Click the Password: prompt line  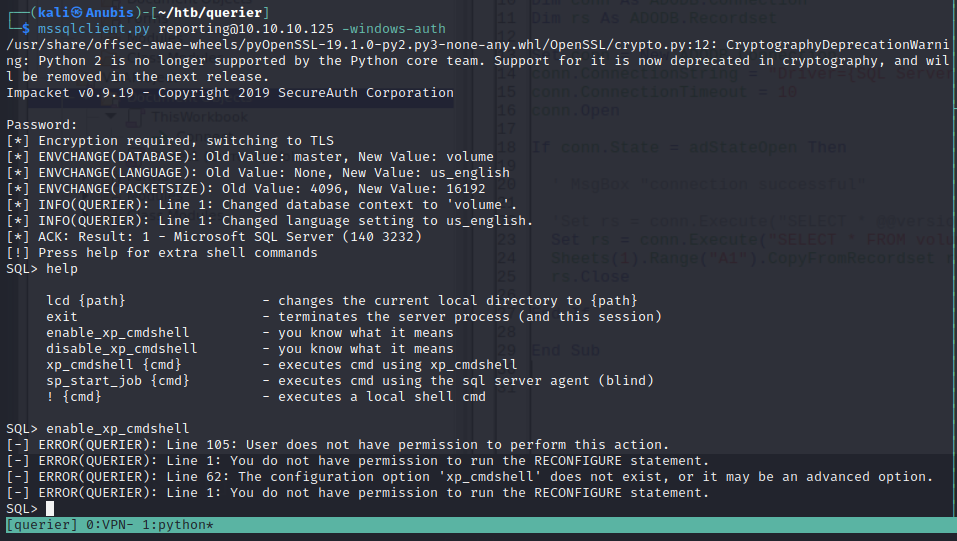click(42, 125)
